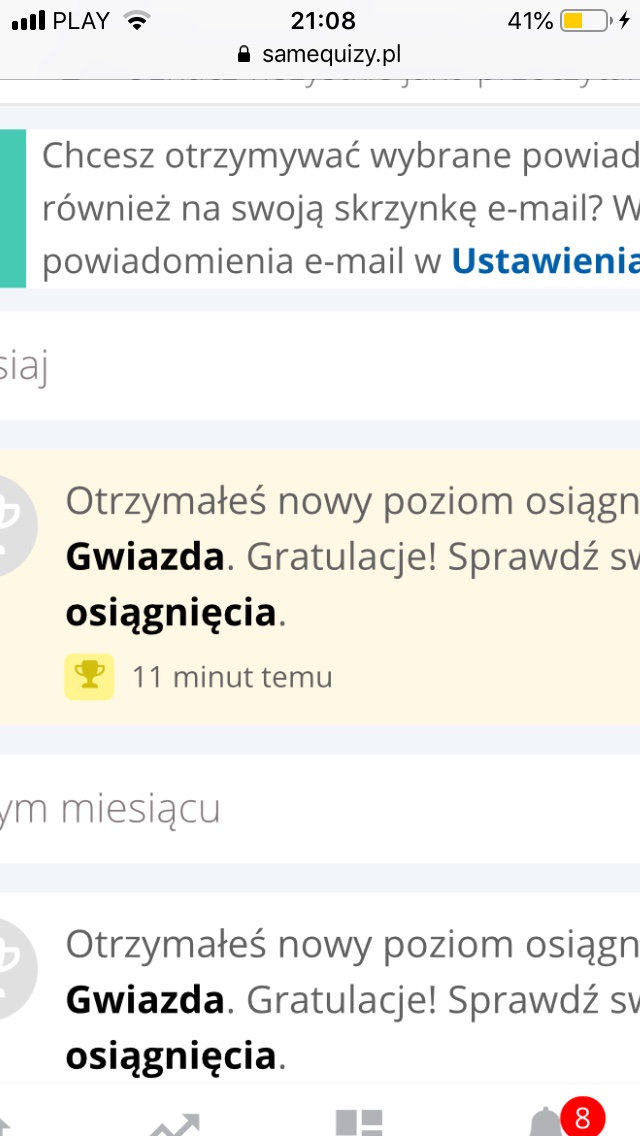Screen dimensions: 640x1136
Task: Open osiągnięcia link in this month's notification
Action: [x=170, y=1054]
